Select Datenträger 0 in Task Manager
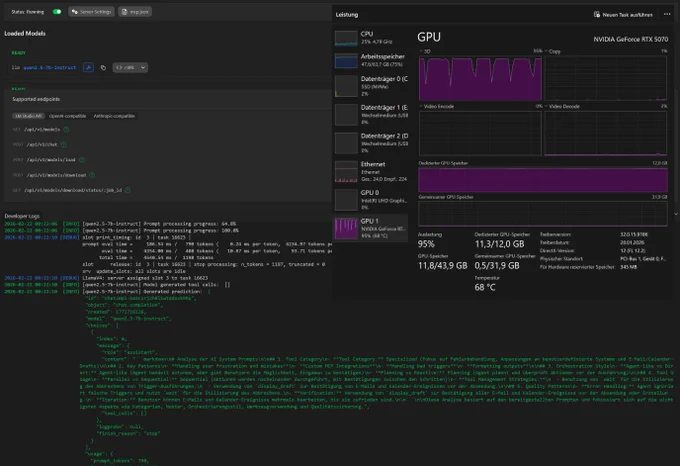This screenshot has height=466, width=680. tap(371, 86)
